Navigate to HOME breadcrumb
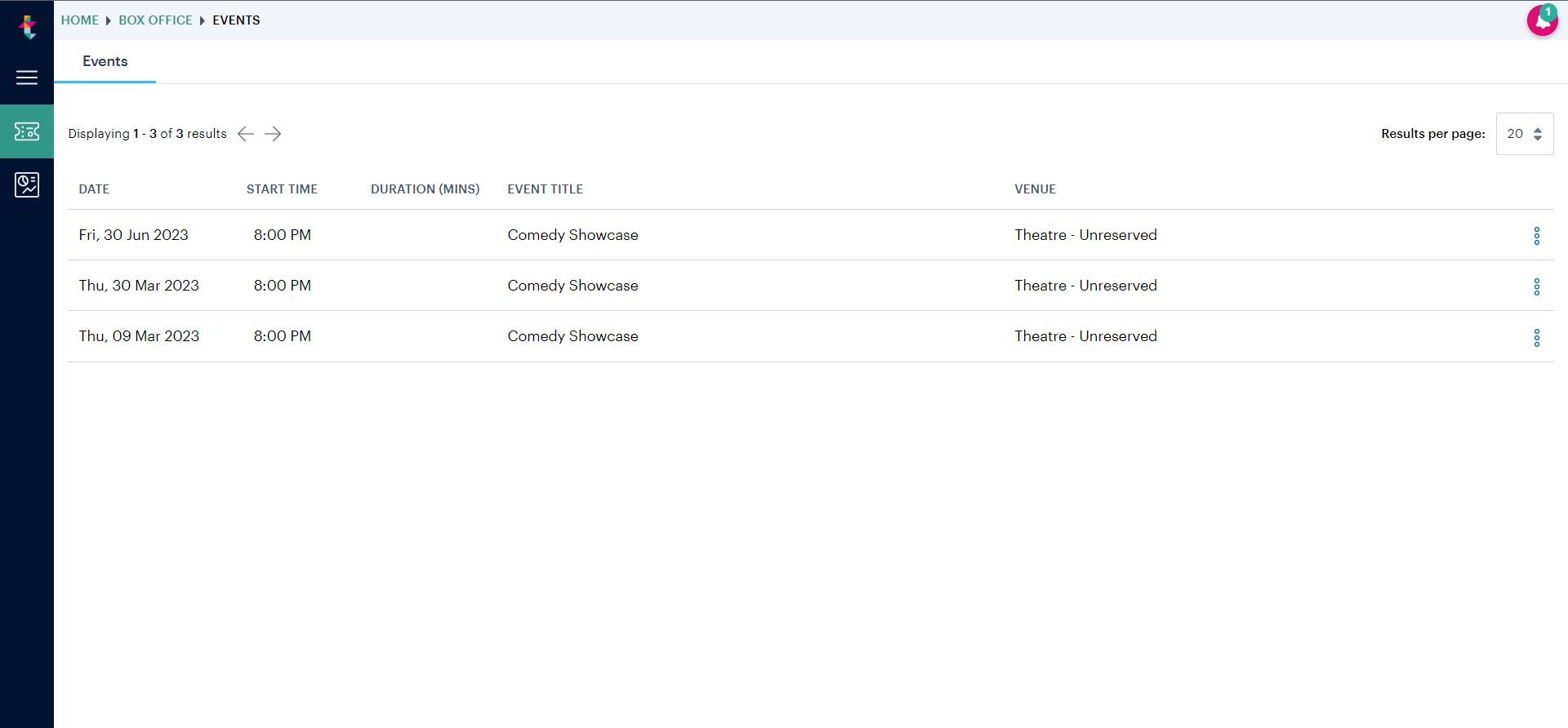Viewport: 1568px width, 728px height. tap(80, 20)
